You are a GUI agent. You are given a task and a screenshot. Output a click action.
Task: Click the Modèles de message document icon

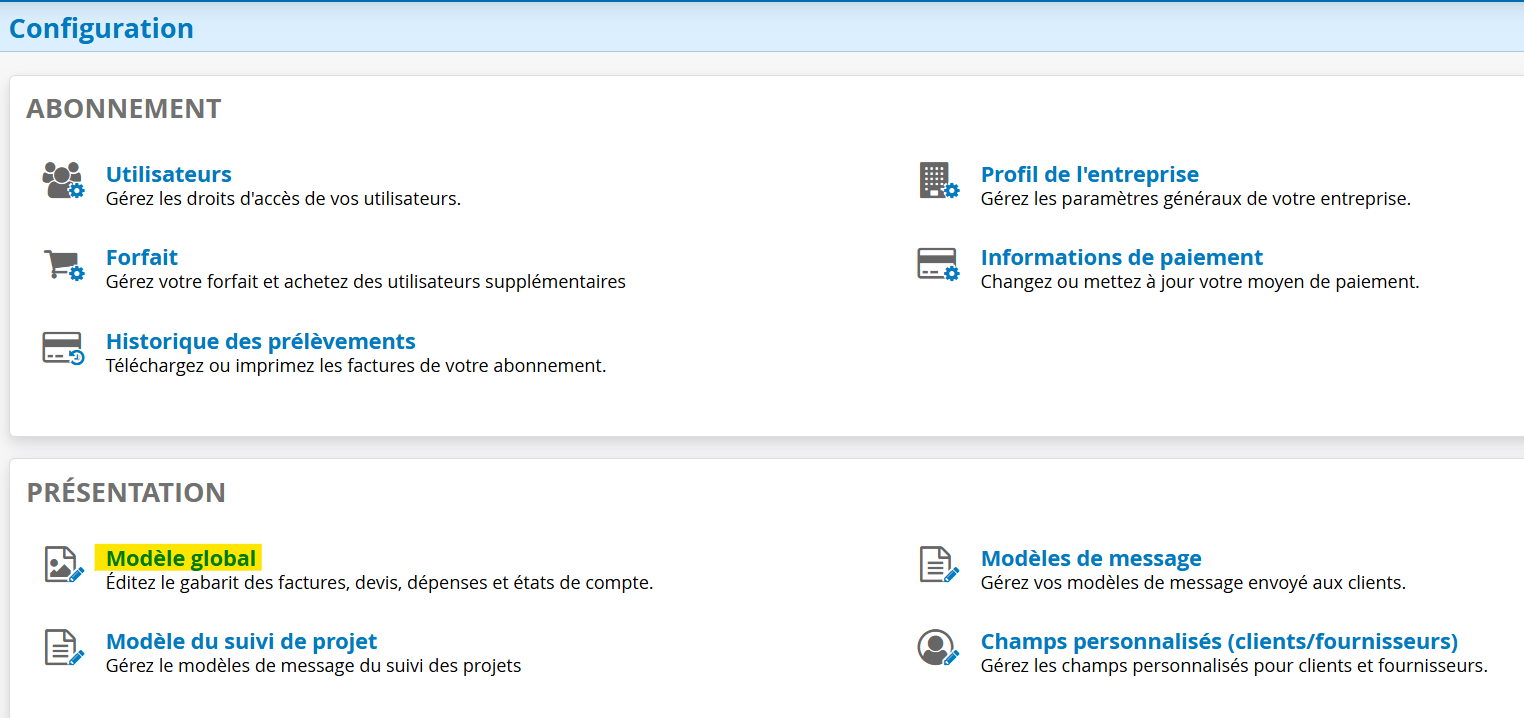coord(939,564)
